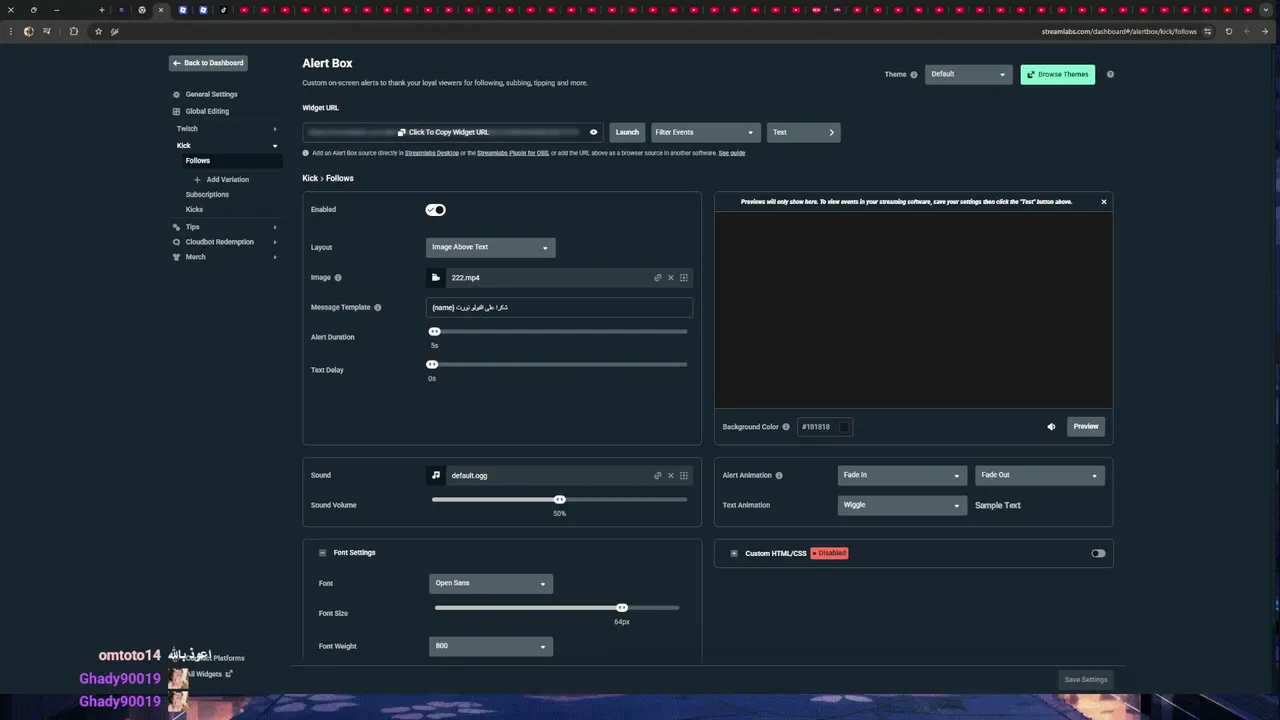Toggle Custom HTML/CSS switch
This screenshot has width=1280, height=720.
1098,554
